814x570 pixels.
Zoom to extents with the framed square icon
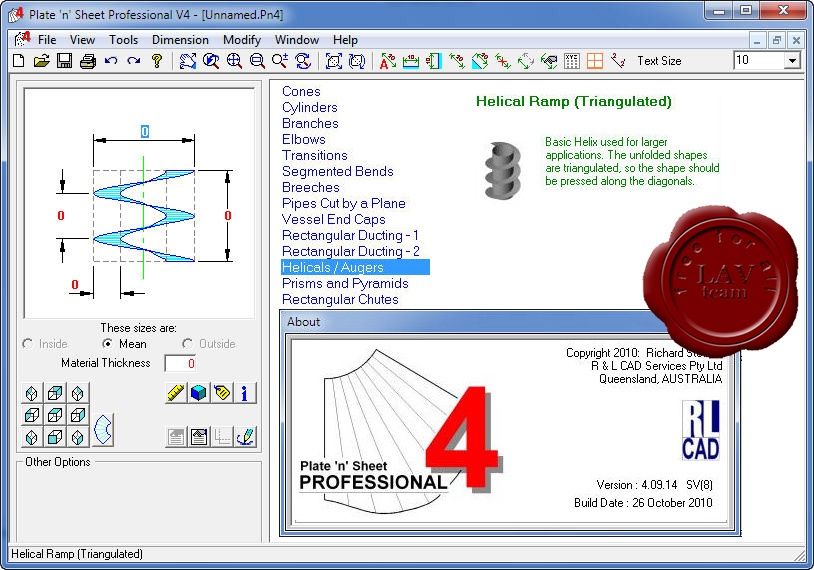click(x=334, y=61)
